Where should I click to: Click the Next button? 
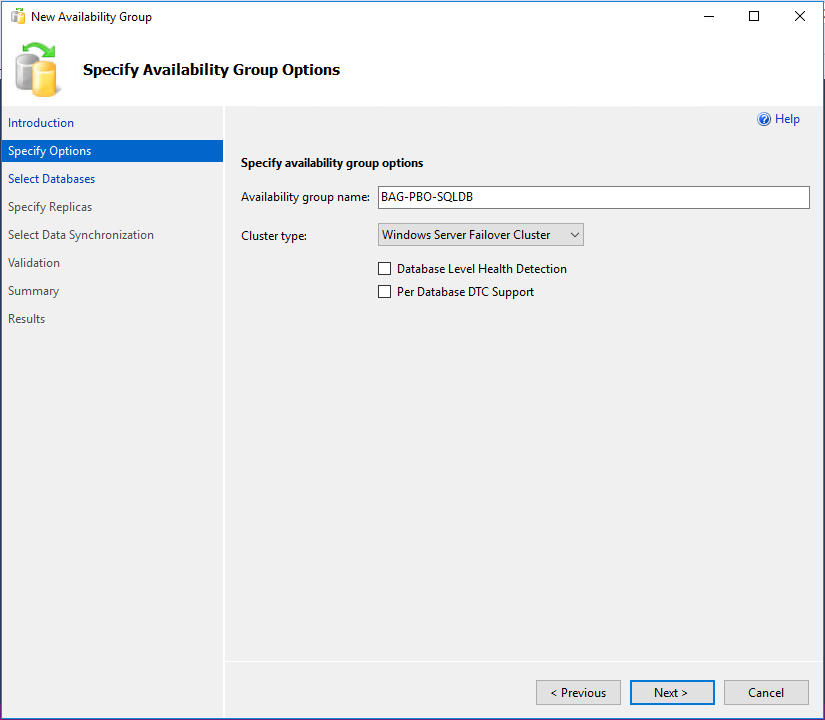tap(672, 693)
